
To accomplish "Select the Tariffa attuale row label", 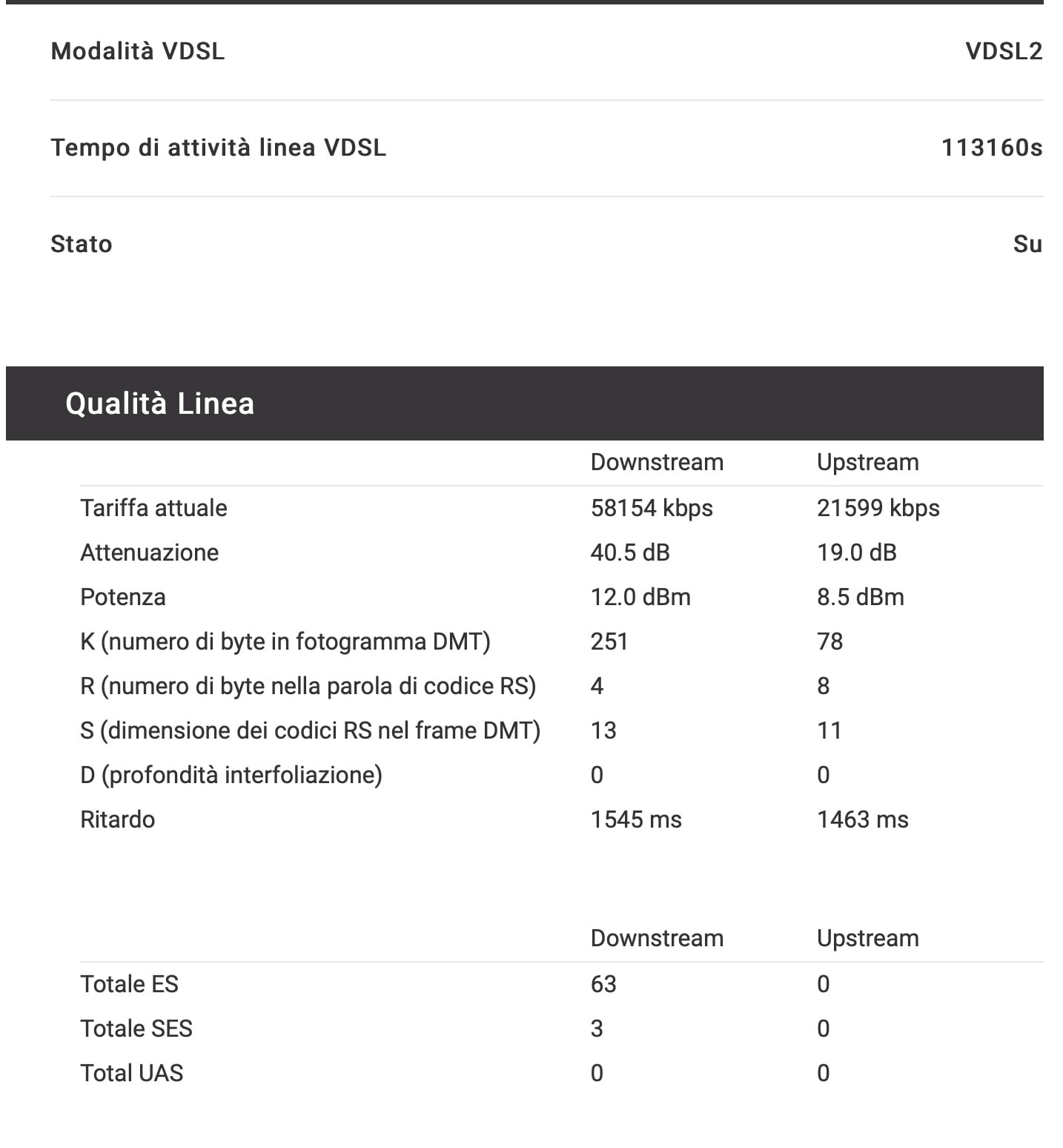I will point(153,508).
